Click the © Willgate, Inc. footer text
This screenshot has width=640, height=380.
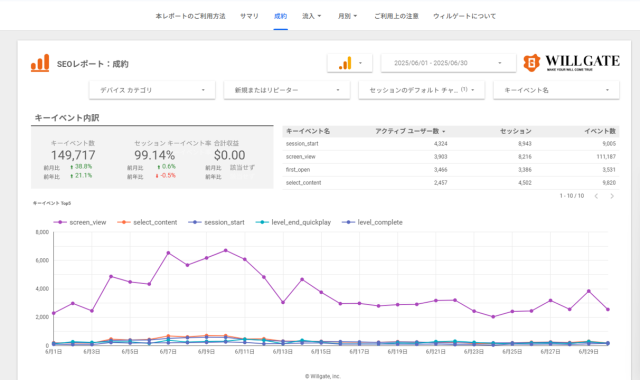tap(323, 376)
